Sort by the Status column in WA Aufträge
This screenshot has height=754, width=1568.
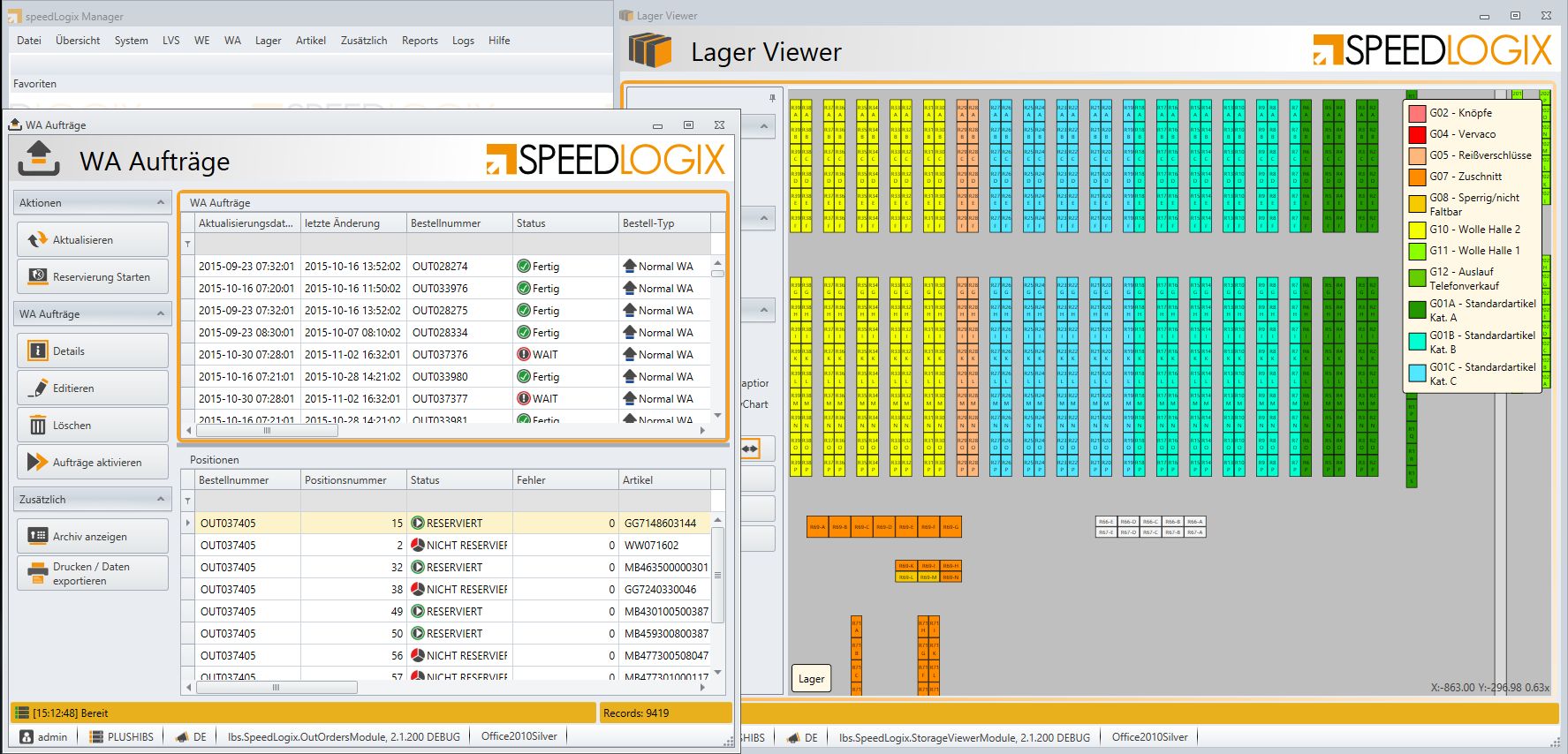point(565,223)
